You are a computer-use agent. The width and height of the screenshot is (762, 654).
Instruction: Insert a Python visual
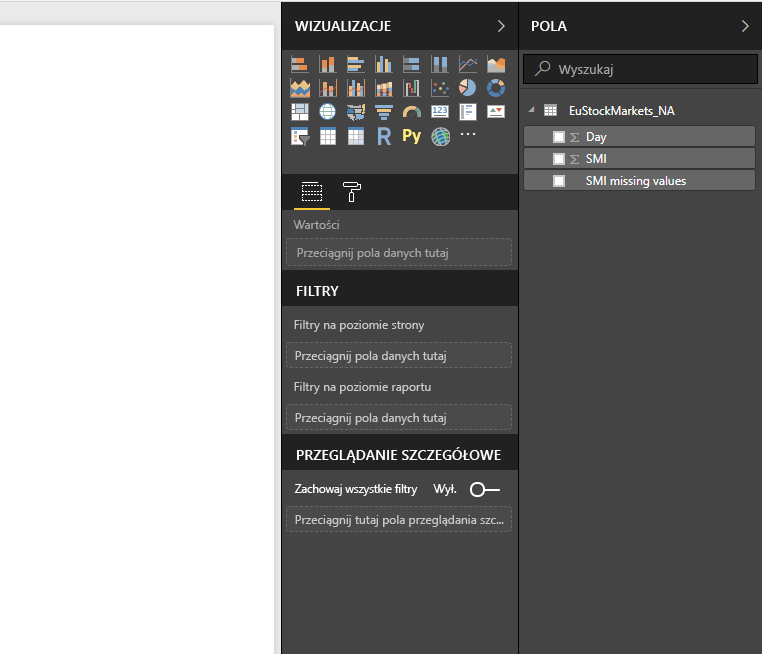tap(412, 136)
